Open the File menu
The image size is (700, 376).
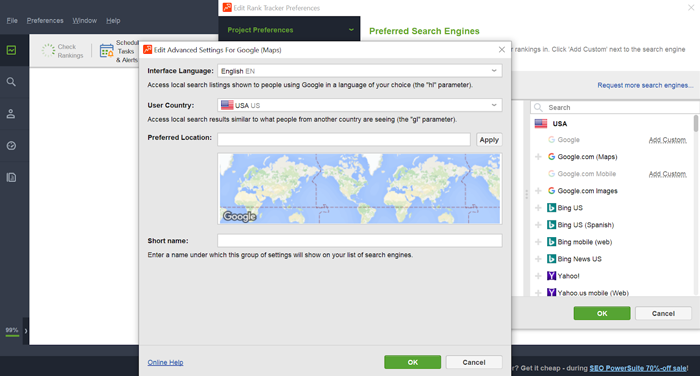(12, 21)
